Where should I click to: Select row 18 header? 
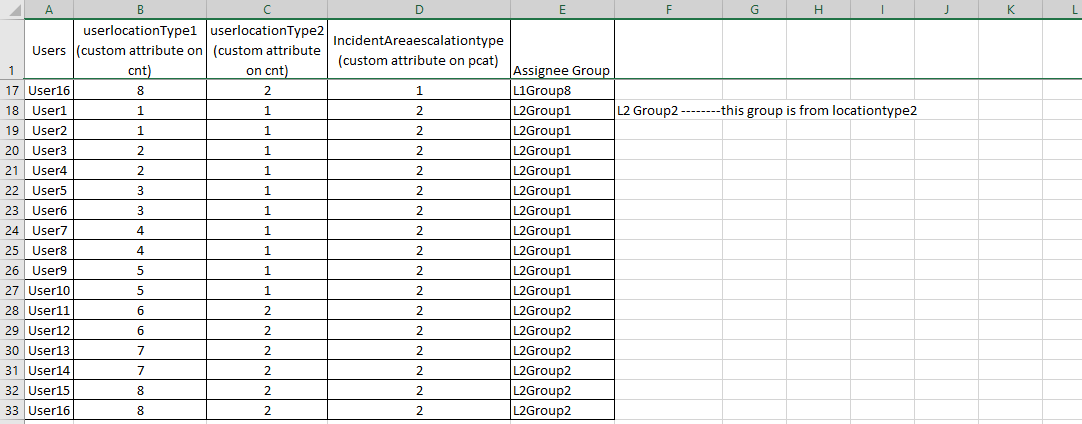12,110
